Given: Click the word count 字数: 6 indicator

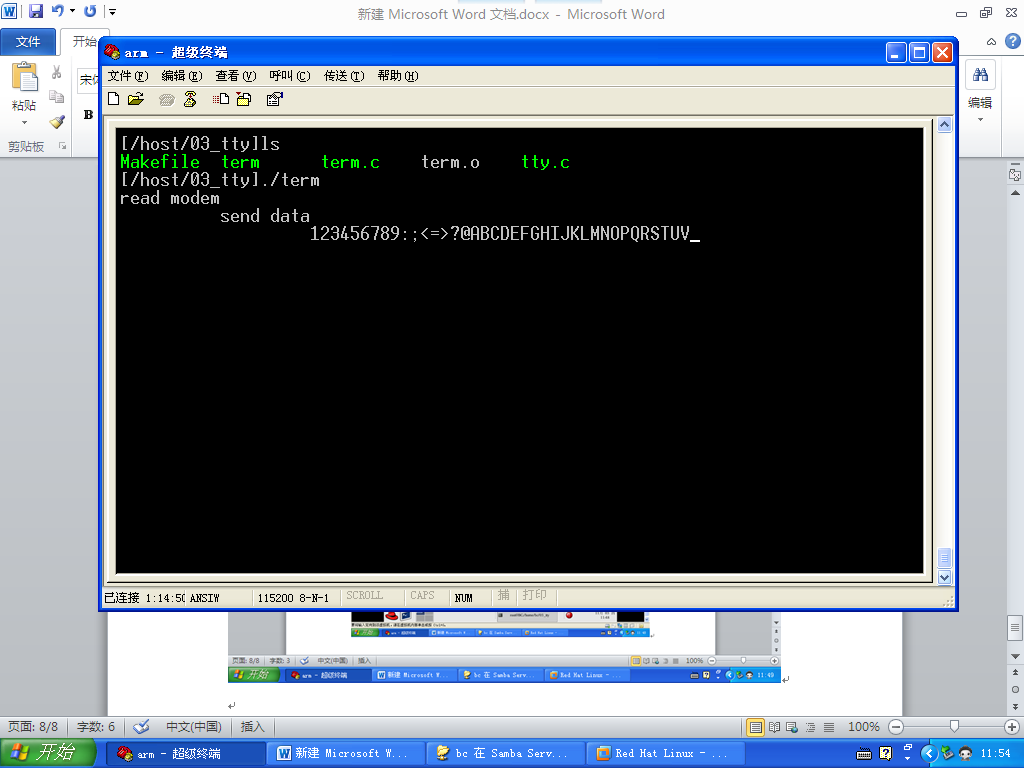Looking at the screenshot, I should pos(96,727).
